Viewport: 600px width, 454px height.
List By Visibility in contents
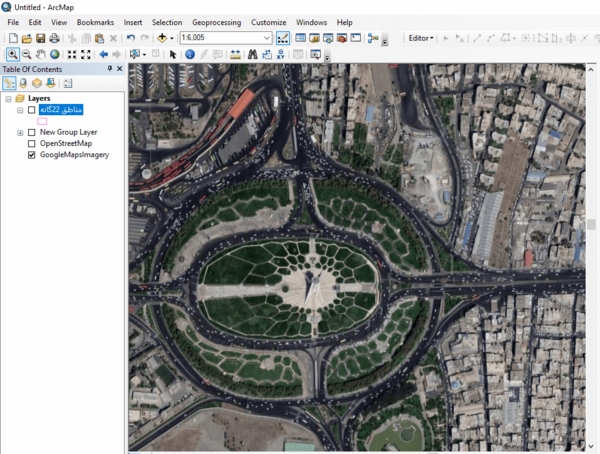tap(37, 83)
